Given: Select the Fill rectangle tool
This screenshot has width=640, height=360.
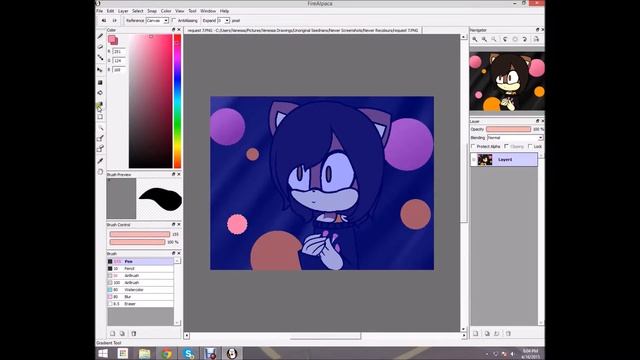Looking at the screenshot, I should click(x=100, y=82).
